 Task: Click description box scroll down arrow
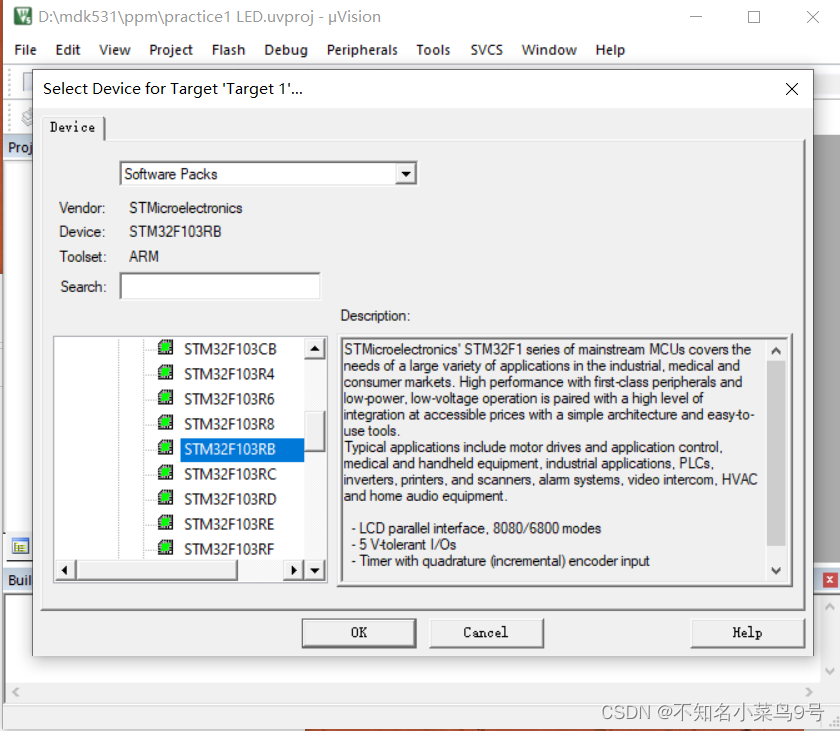(x=776, y=570)
